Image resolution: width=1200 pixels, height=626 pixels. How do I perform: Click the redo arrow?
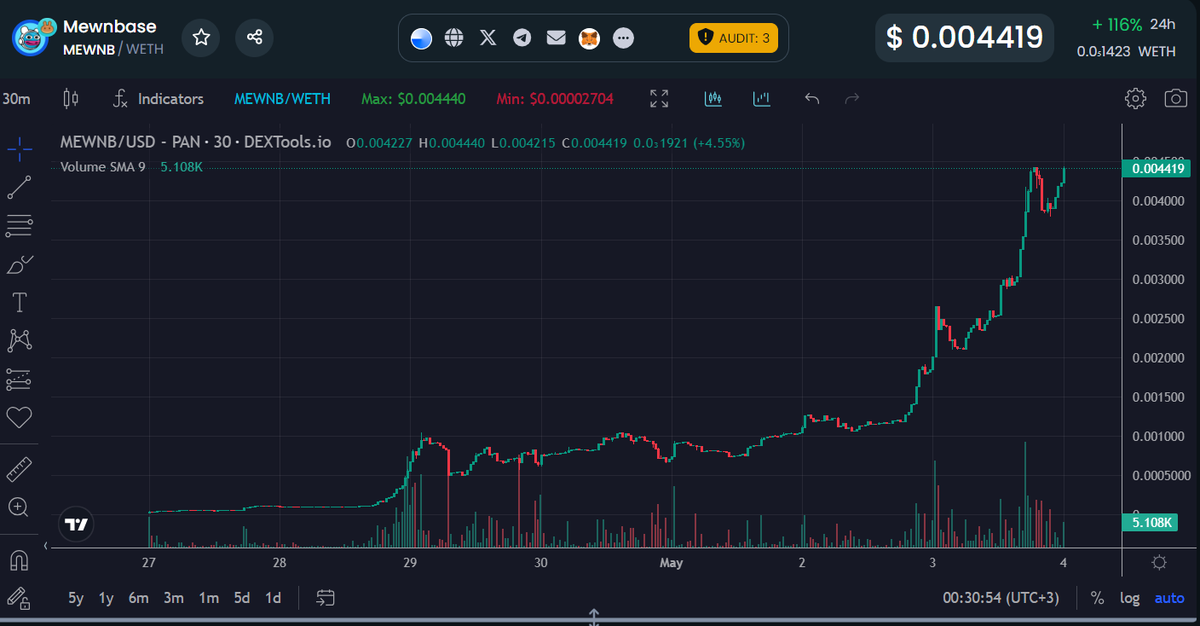pyautogui.click(x=852, y=99)
